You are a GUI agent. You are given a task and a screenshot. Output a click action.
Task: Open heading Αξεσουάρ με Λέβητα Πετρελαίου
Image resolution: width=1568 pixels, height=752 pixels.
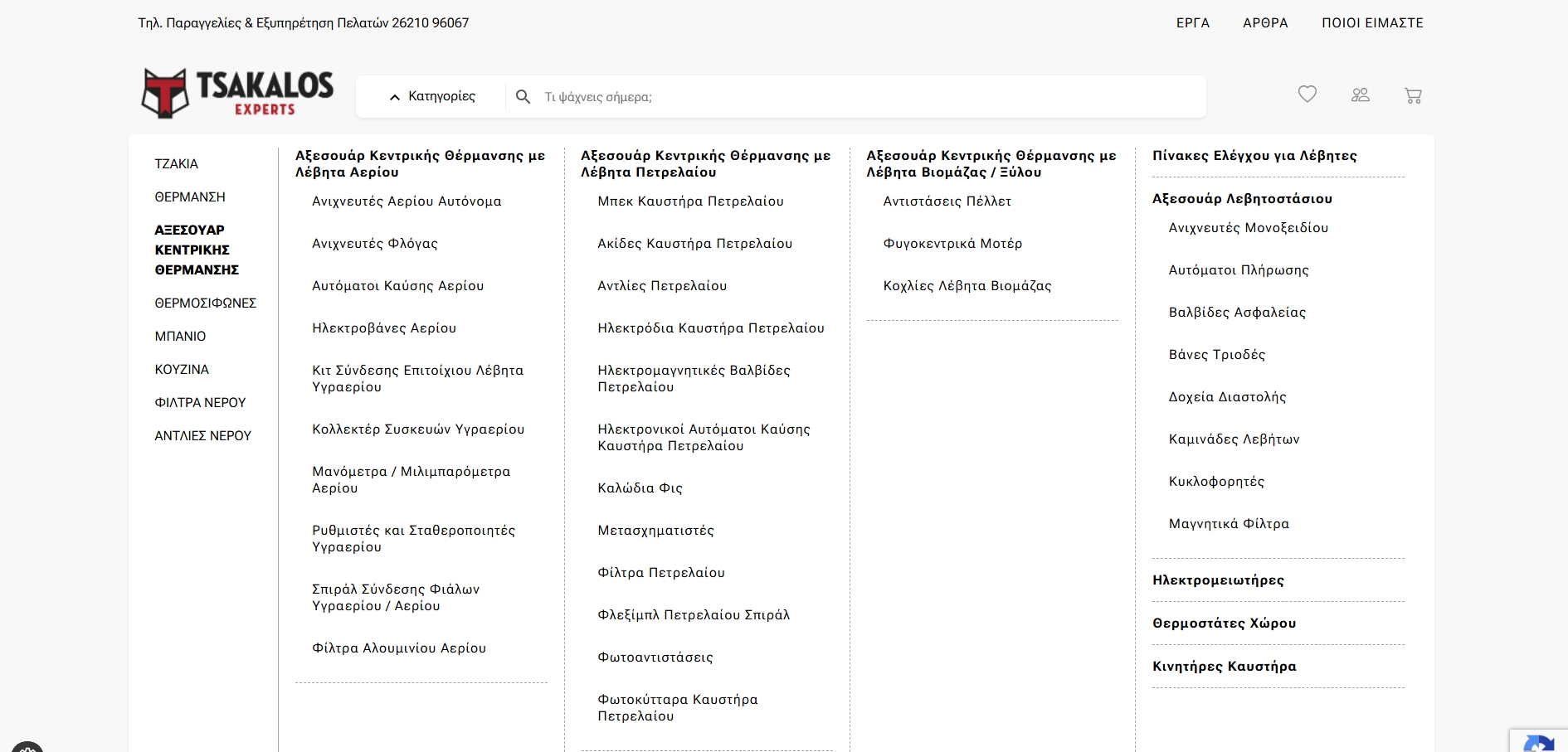(x=705, y=164)
